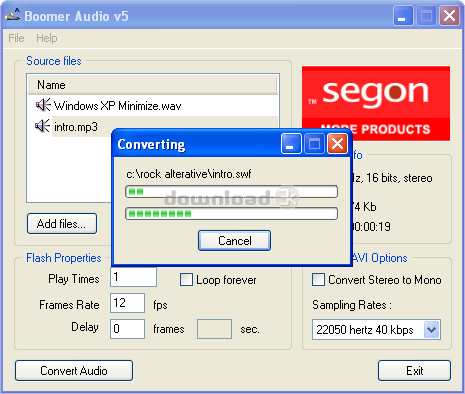Click the segon more products banner
Image resolution: width=465 pixels, height=394 pixels.
tap(376, 103)
